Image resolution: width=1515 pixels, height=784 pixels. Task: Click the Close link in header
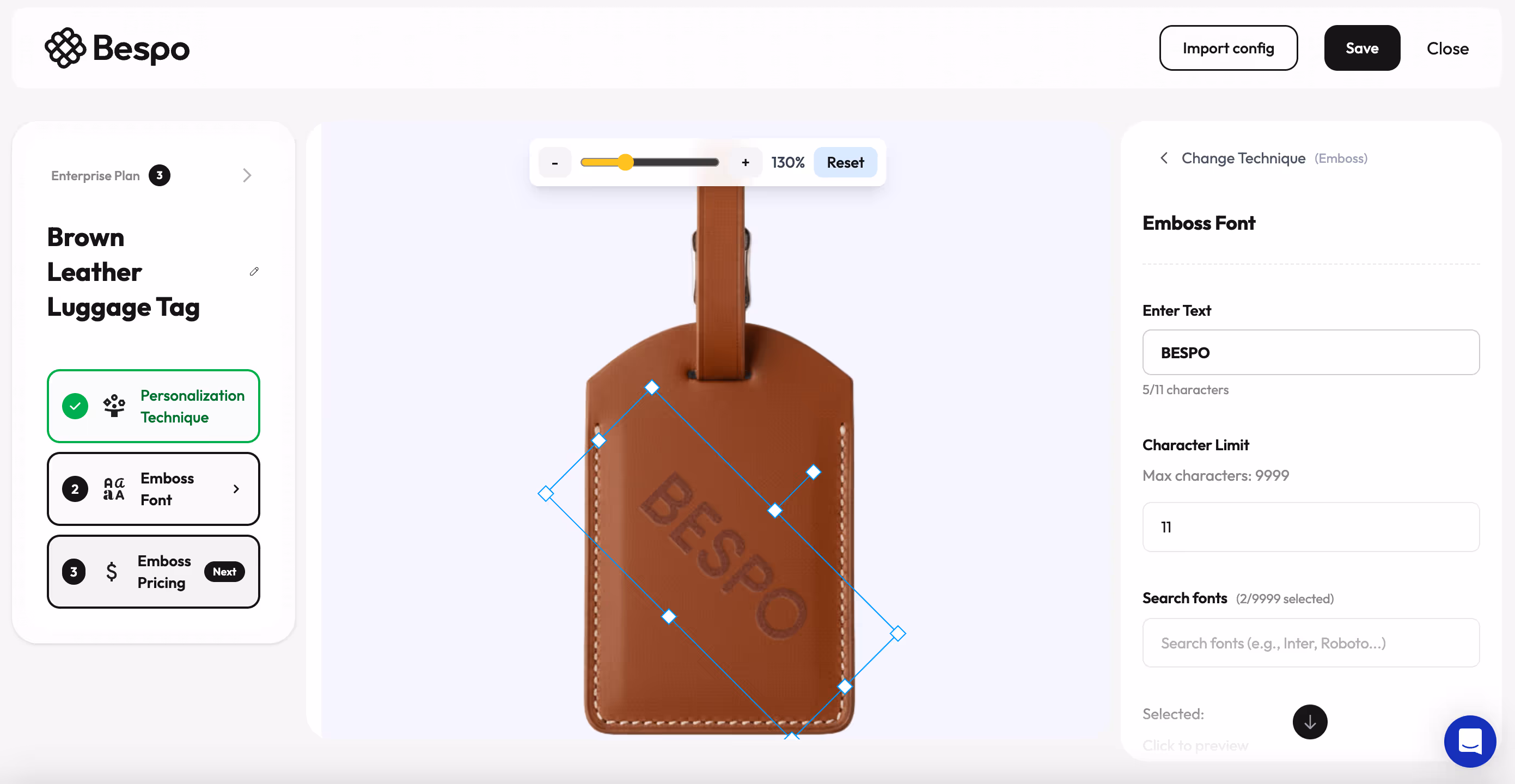click(1447, 48)
